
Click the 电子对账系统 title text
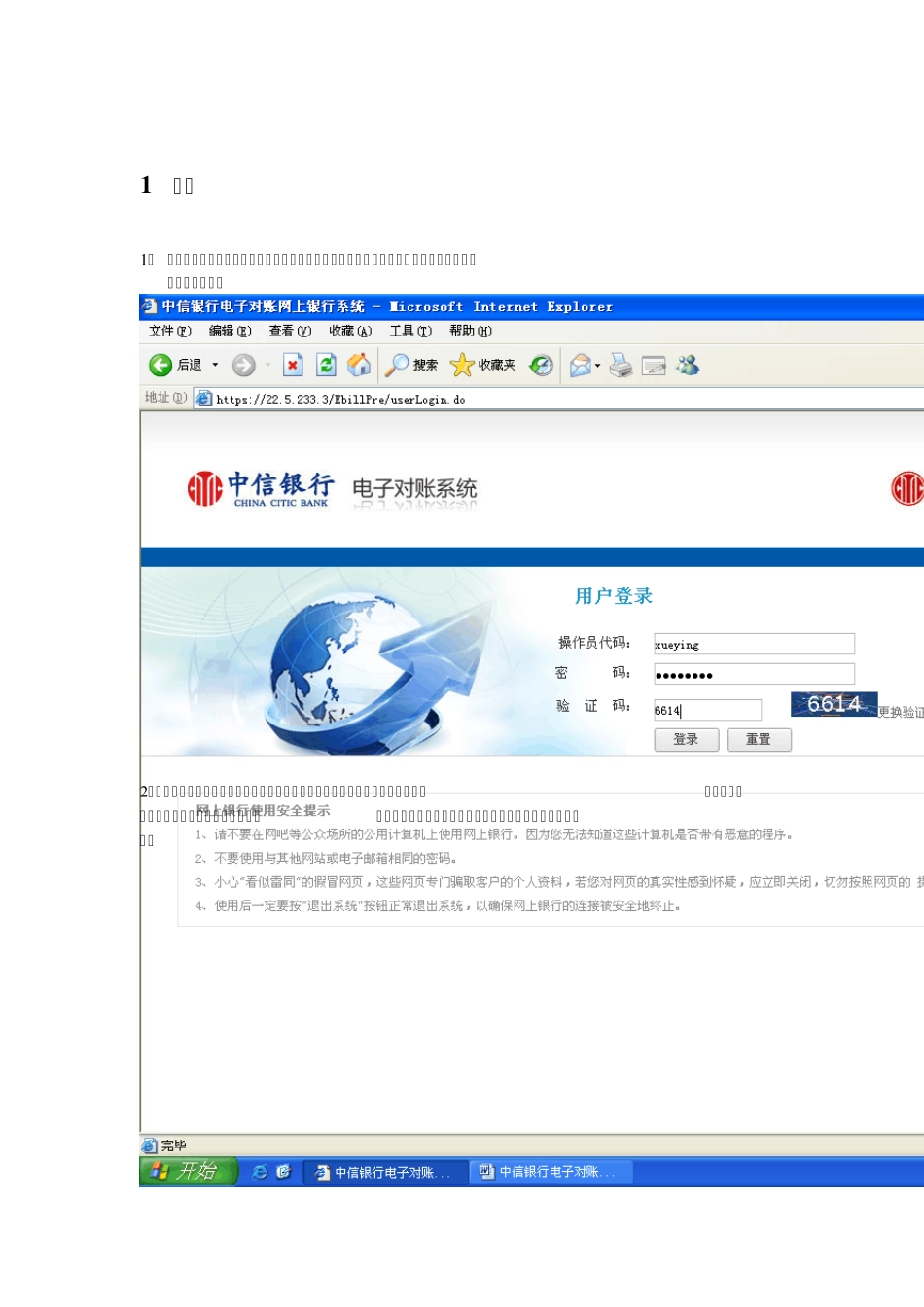coord(414,488)
